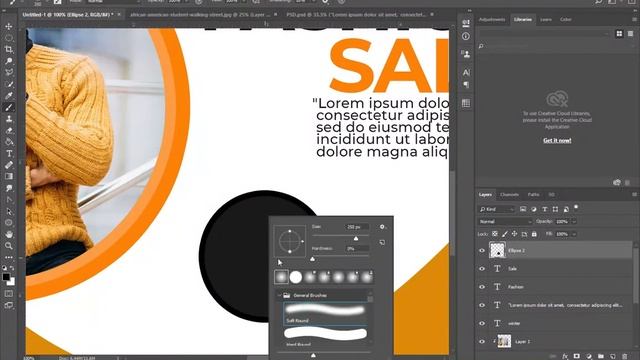Select the Crop tool

click(9, 49)
